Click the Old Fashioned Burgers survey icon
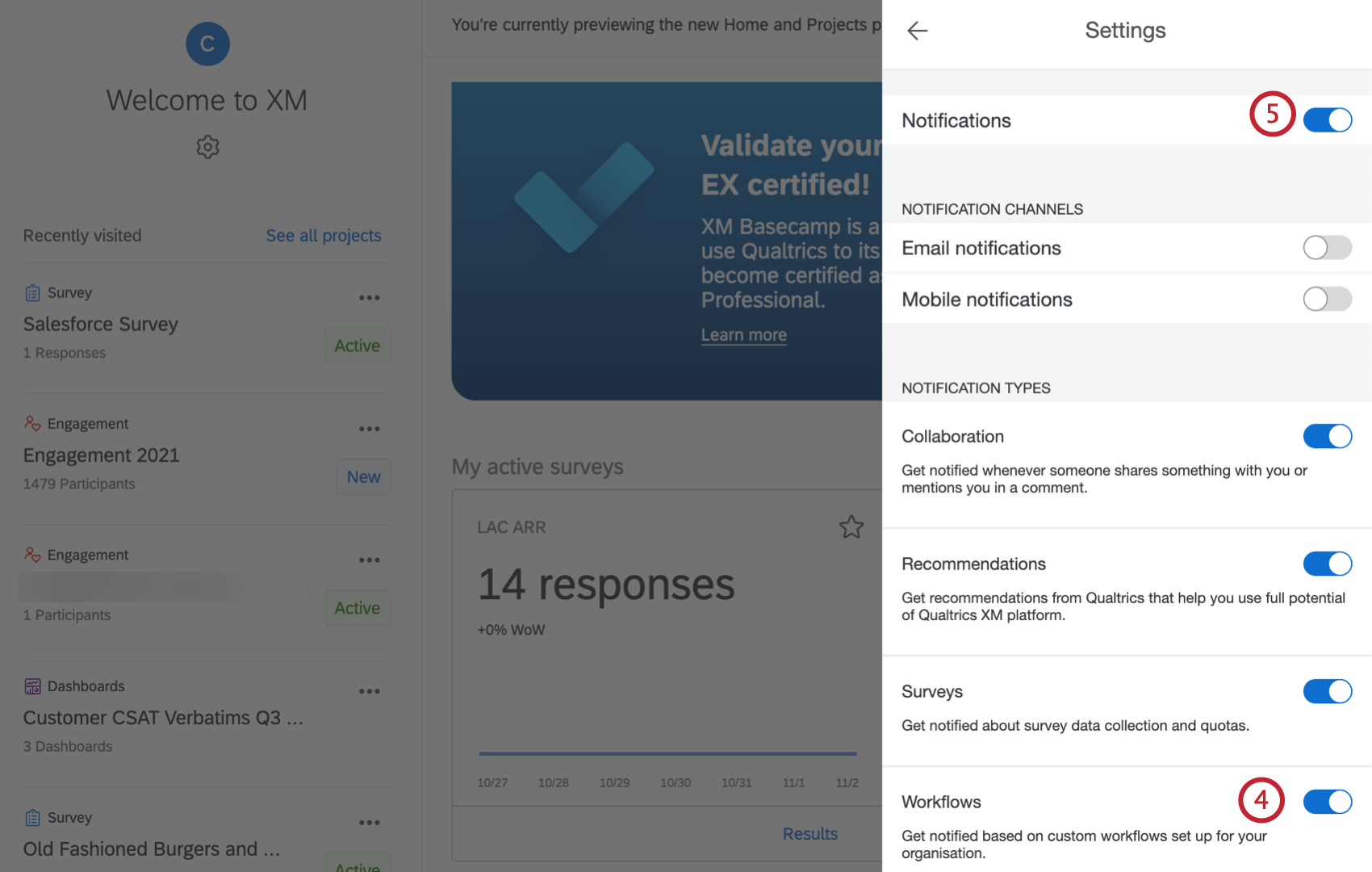This screenshot has width=1372, height=872. 32,817
